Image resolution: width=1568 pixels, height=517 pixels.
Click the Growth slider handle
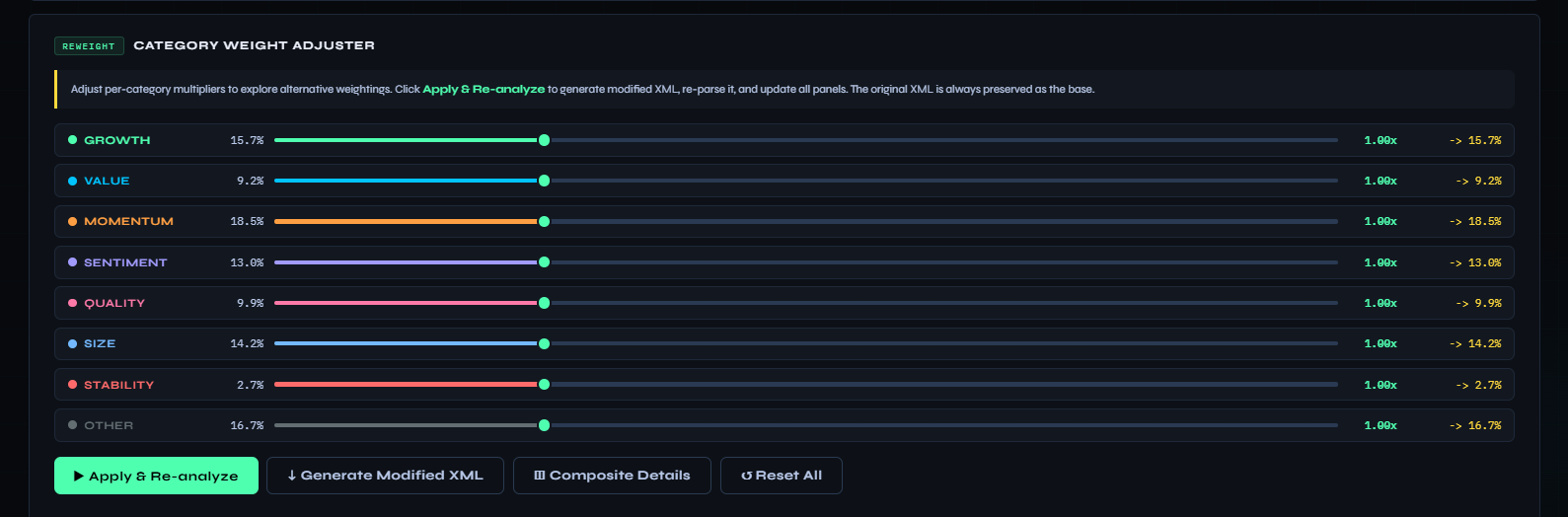click(544, 140)
